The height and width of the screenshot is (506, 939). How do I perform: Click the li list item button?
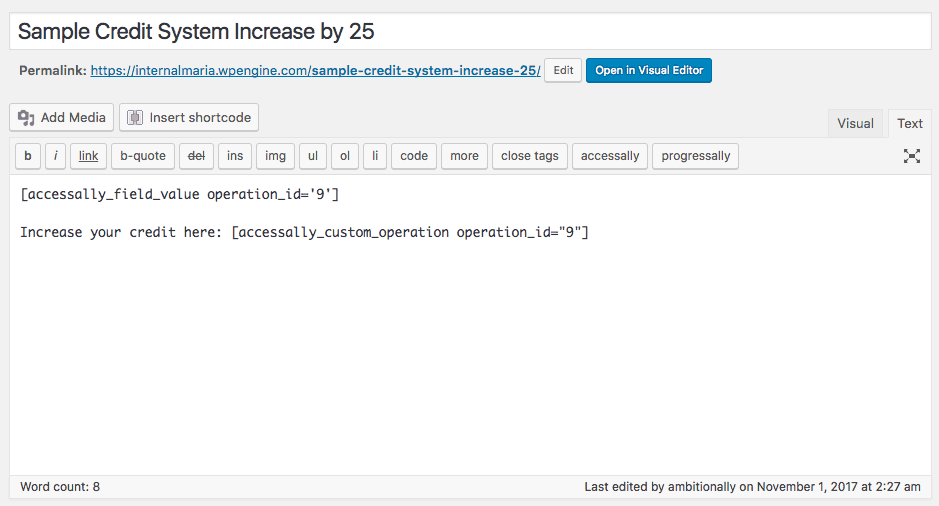tap(374, 156)
